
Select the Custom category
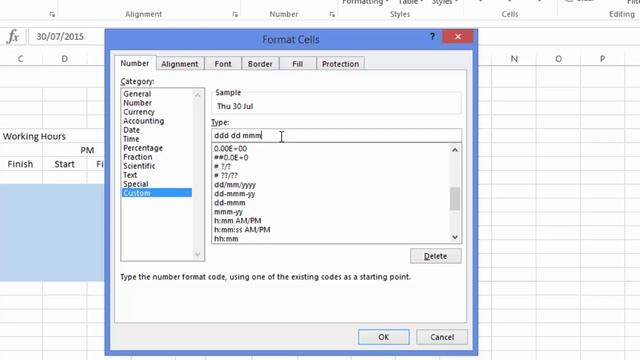[x=157, y=193]
